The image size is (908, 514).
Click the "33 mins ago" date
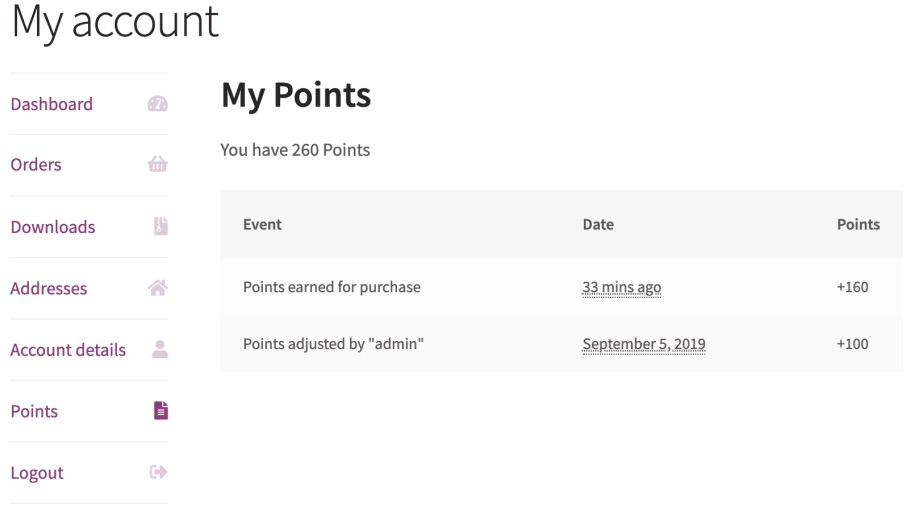point(621,287)
